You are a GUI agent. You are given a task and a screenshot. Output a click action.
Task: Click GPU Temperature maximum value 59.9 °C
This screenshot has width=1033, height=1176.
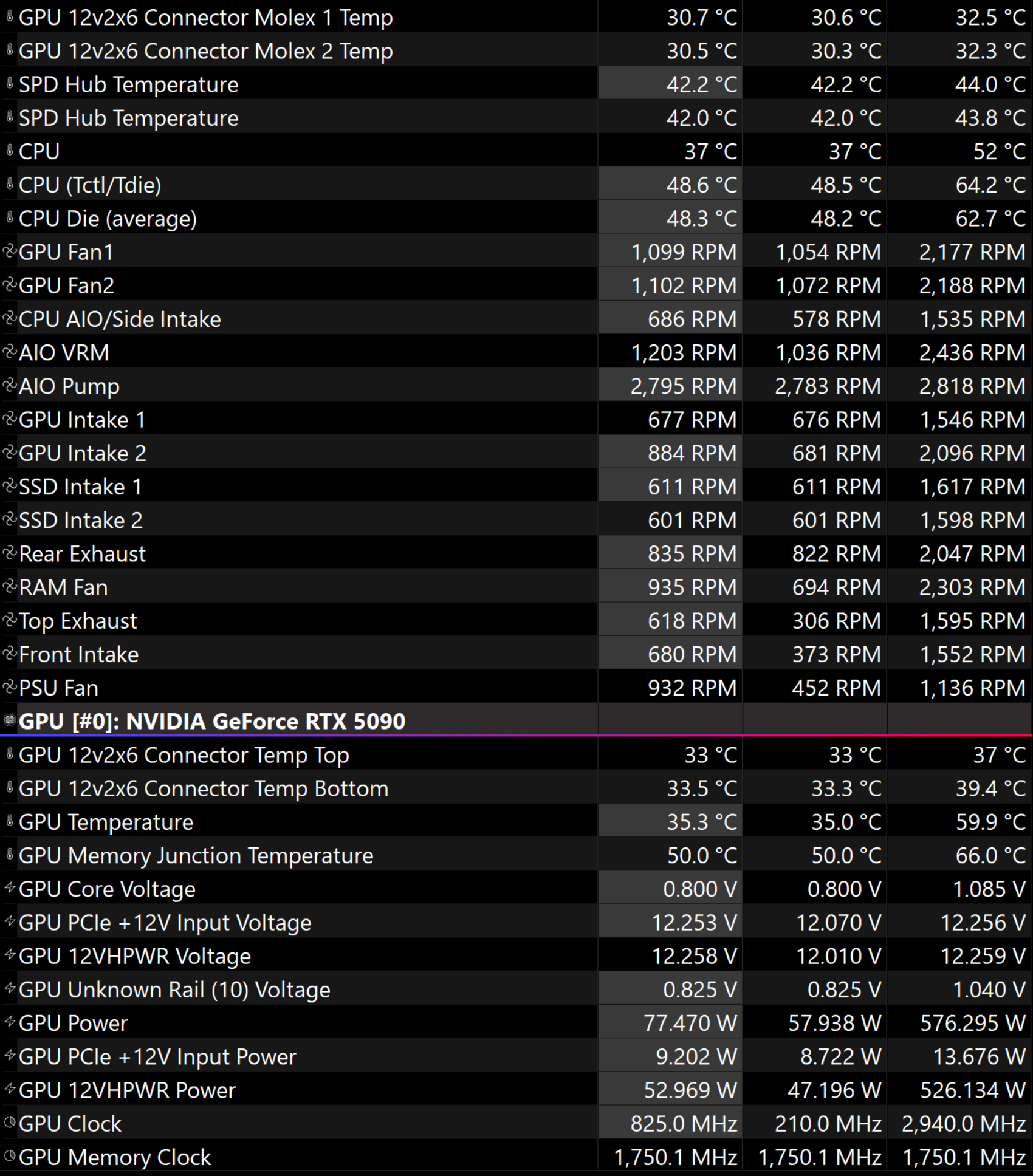[990, 822]
